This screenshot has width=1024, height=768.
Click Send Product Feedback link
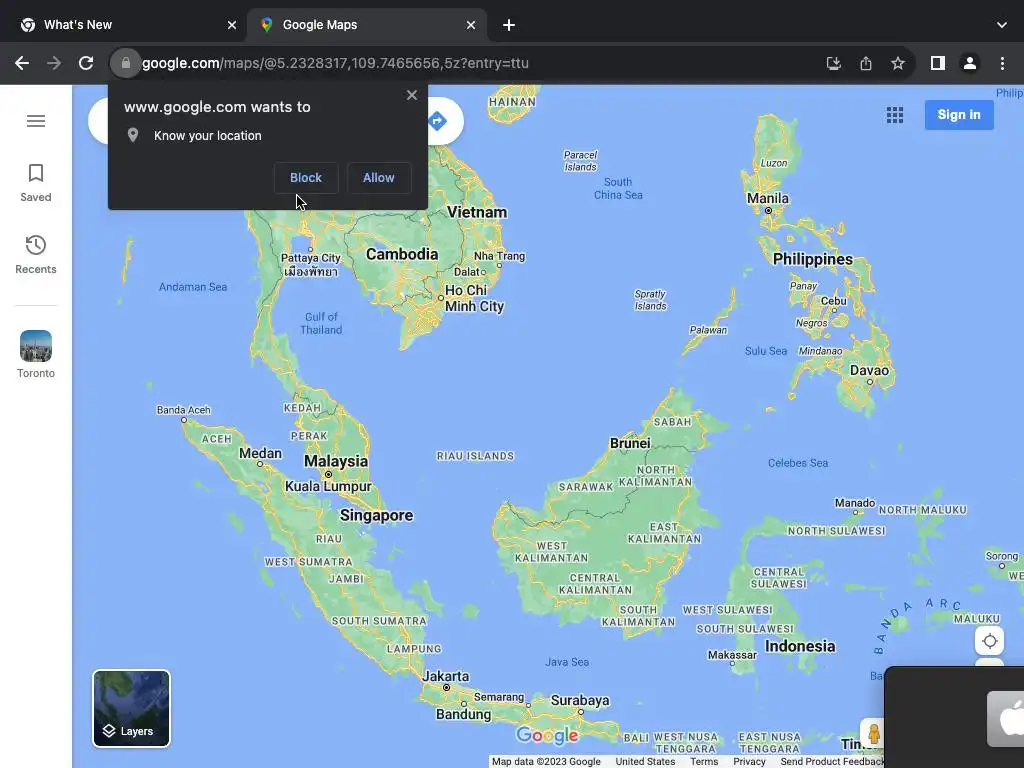click(x=832, y=761)
